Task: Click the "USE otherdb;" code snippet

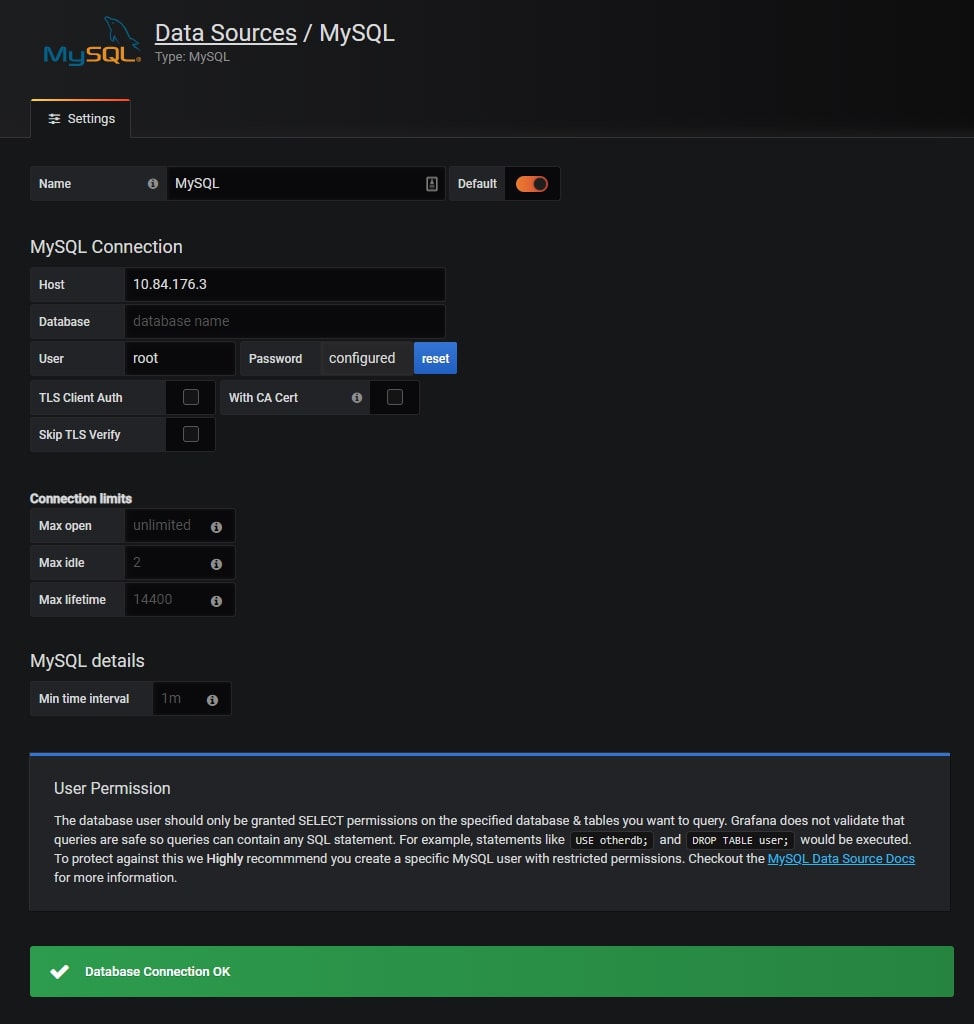Action: pyautogui.click(x=611, y=840)
